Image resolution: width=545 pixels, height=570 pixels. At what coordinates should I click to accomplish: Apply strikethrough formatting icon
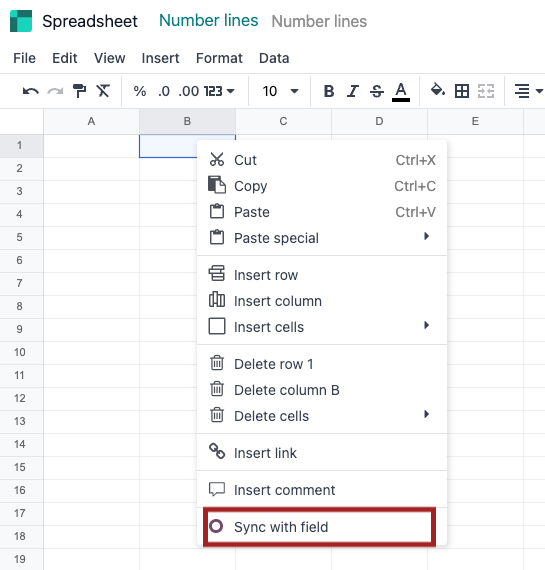coord(377,91)
